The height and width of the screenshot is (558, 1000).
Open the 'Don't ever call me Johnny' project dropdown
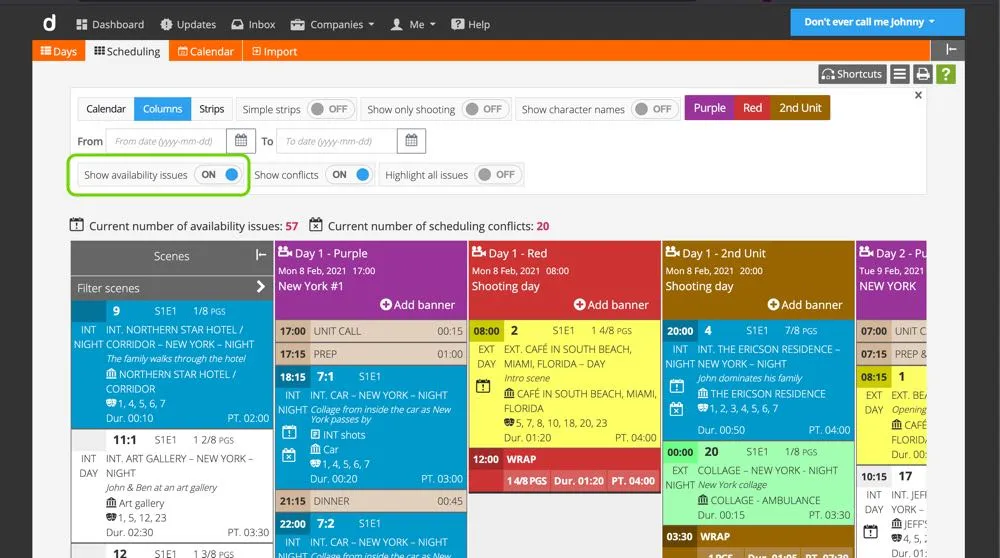[x=877, y=22]
